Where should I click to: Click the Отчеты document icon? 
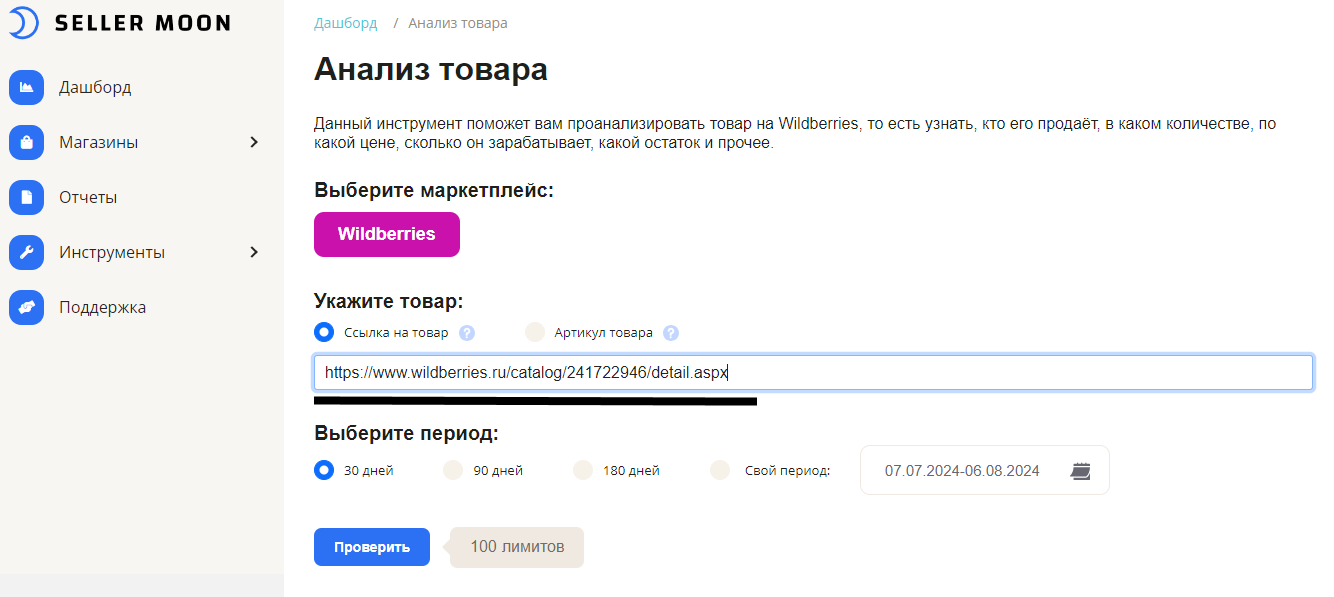click(x=26, y=197)
